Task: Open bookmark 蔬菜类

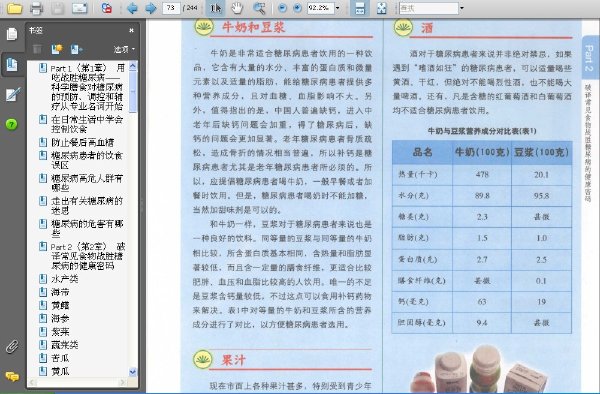Action: click(65, 345)
